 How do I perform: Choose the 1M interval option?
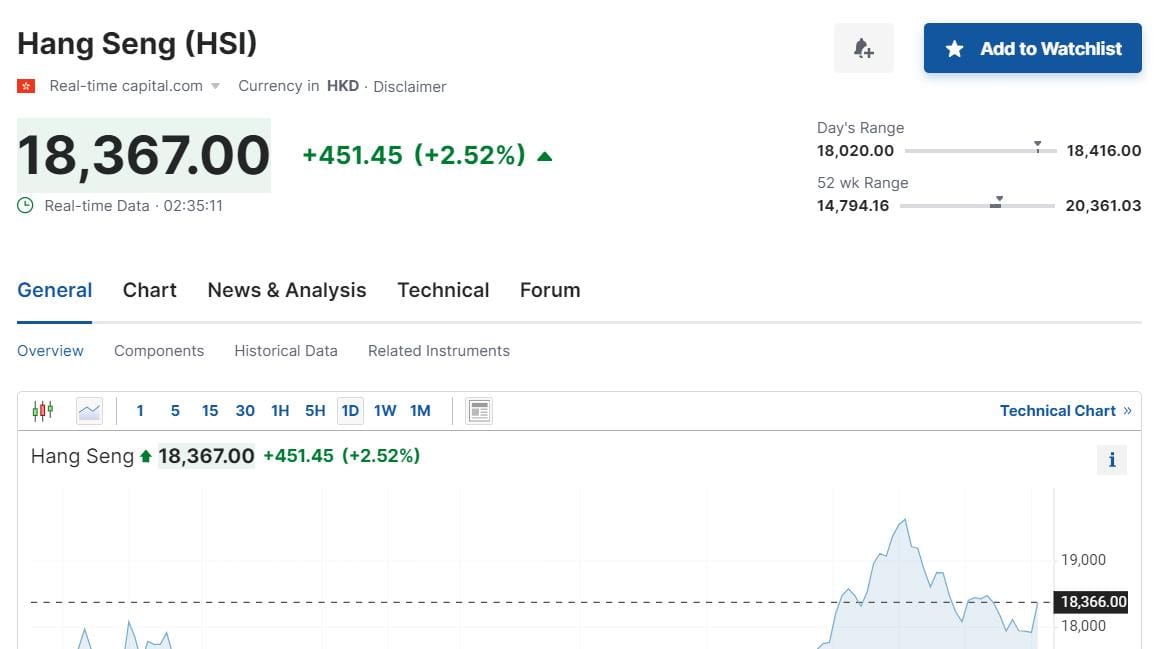420,410
